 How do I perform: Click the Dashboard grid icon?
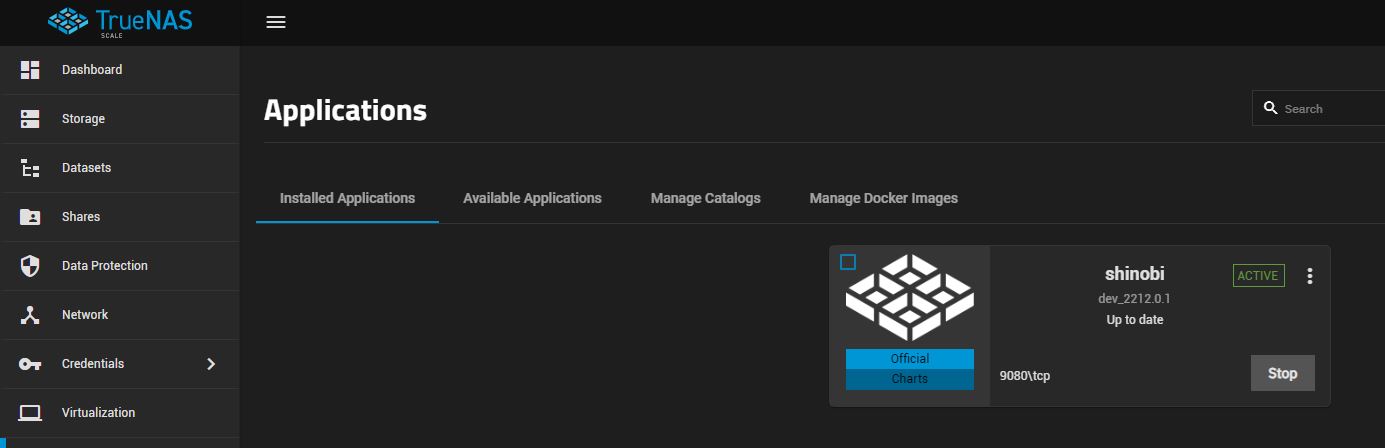click(x=30, y=70)
